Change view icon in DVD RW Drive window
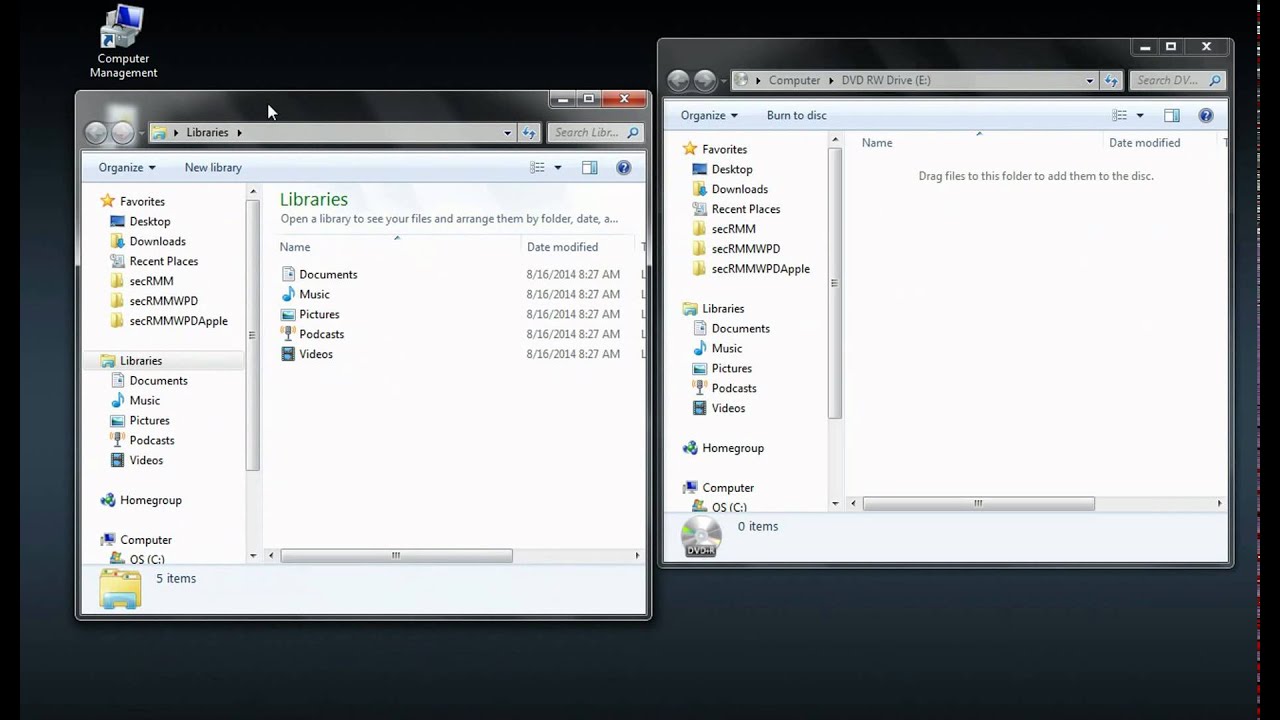This screenshot has height=720, width=1280. tap(1120, 116)
